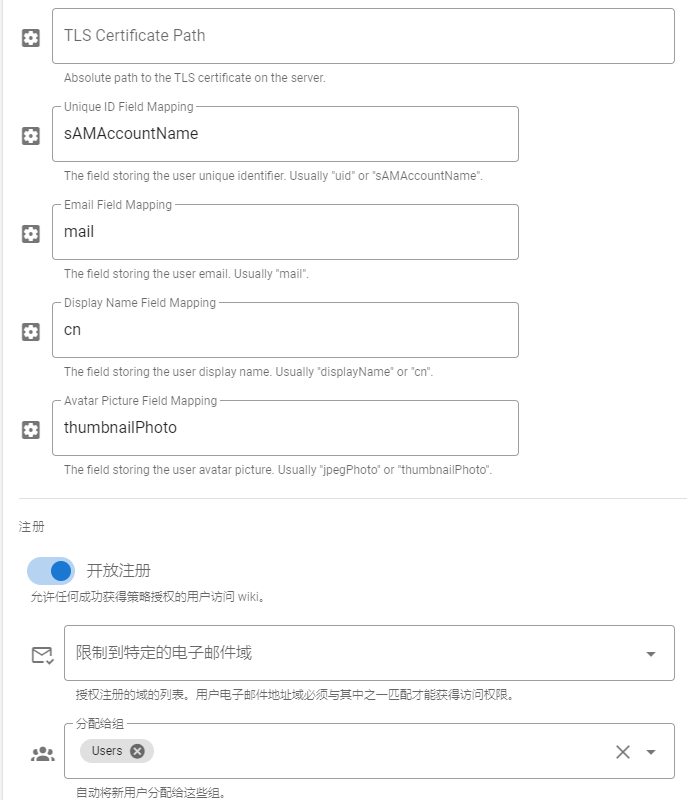Click the gear icon beside Display Name Field Mapping

click(31, 332)
